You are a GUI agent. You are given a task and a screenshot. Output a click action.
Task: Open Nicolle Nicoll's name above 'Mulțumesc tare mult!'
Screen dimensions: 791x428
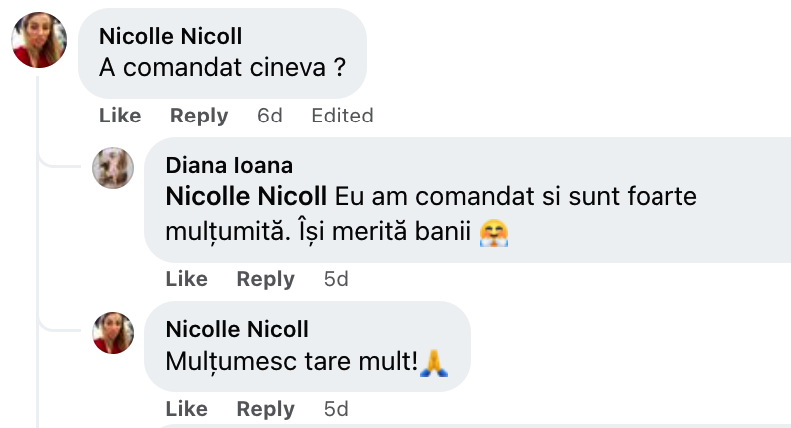237,329
